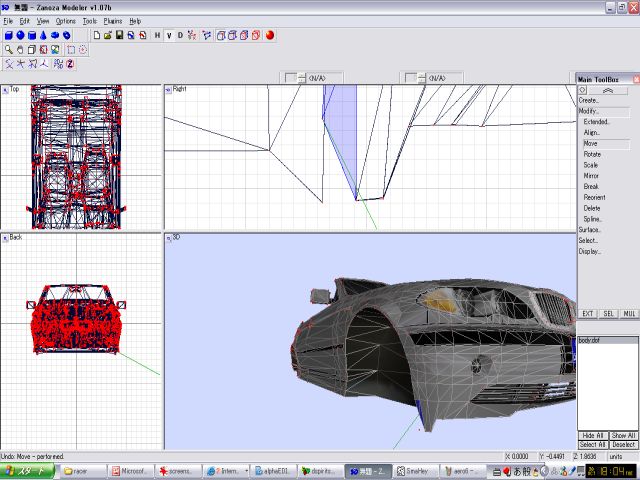Toggle the V axis lock button
The height and width of the screenshot is (480, 640).
pyautogui.click(x=169, y=35)
